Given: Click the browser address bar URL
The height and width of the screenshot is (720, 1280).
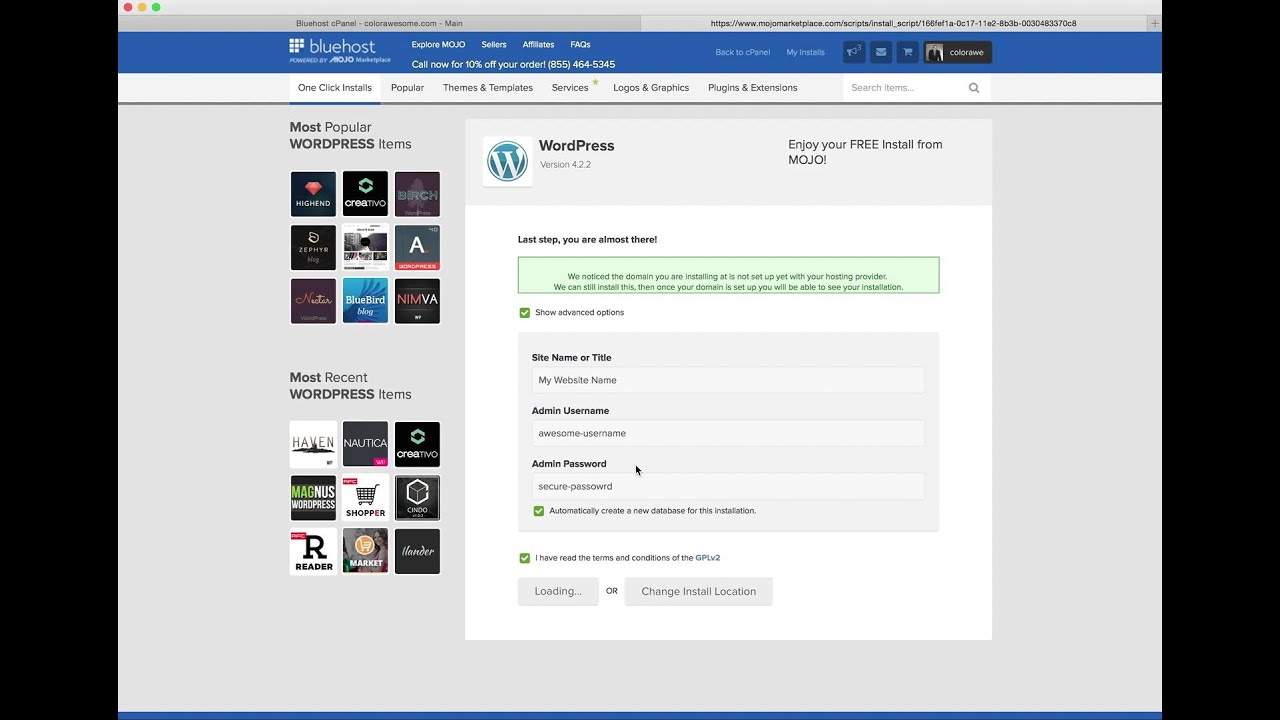Looking at the screenshot, I should click(893, 23).
